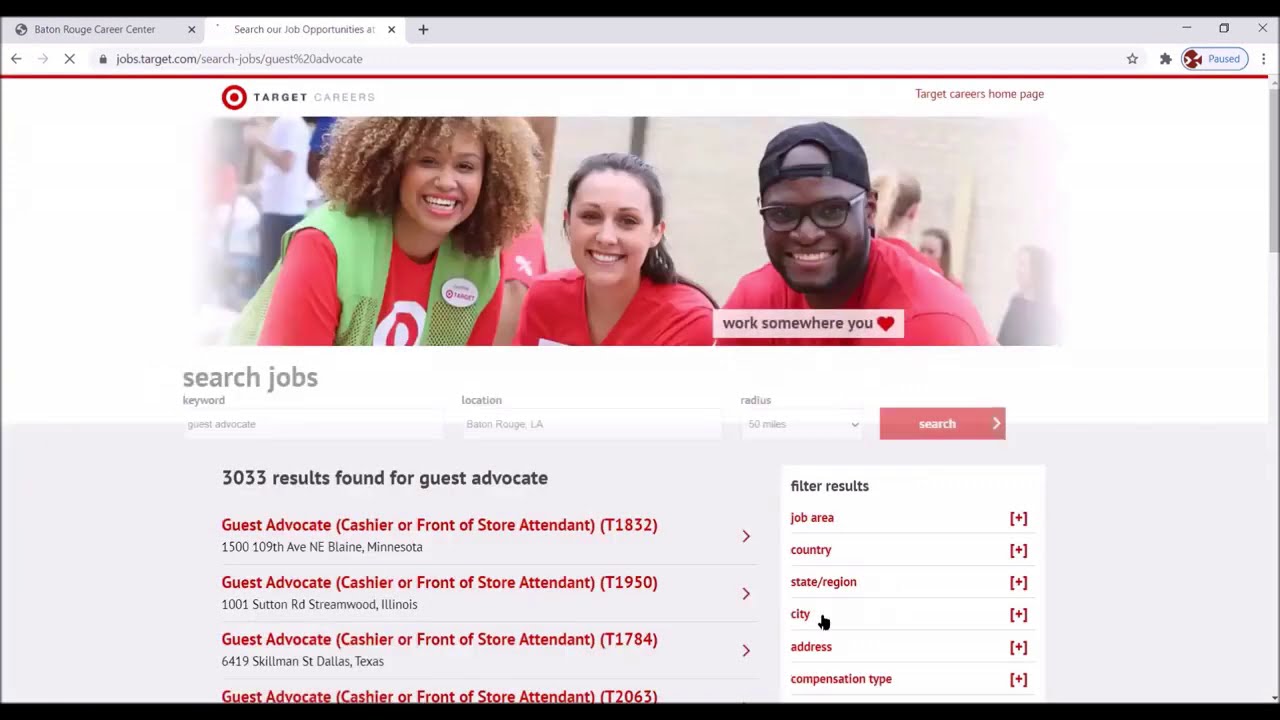Click the state/region filter label
This screenshot has width=1280, height=720.
[823, 582]
